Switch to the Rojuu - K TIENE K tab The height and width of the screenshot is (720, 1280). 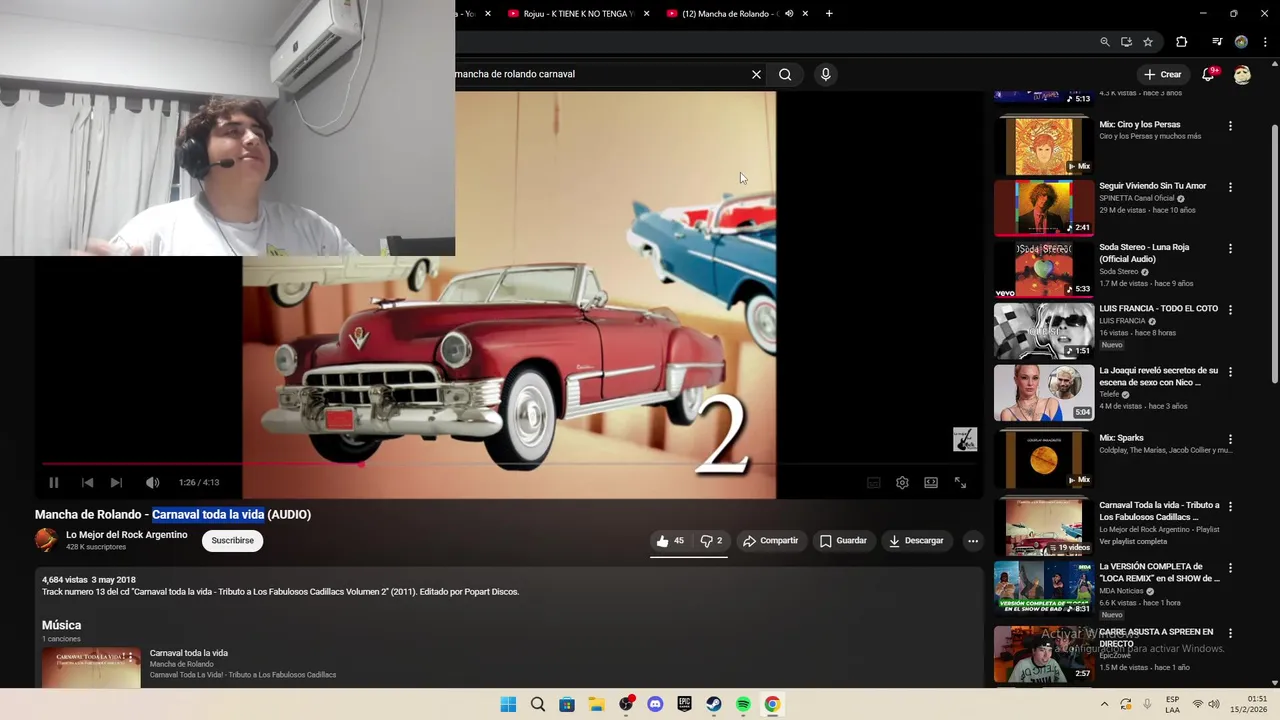click(x=570, y=14)
